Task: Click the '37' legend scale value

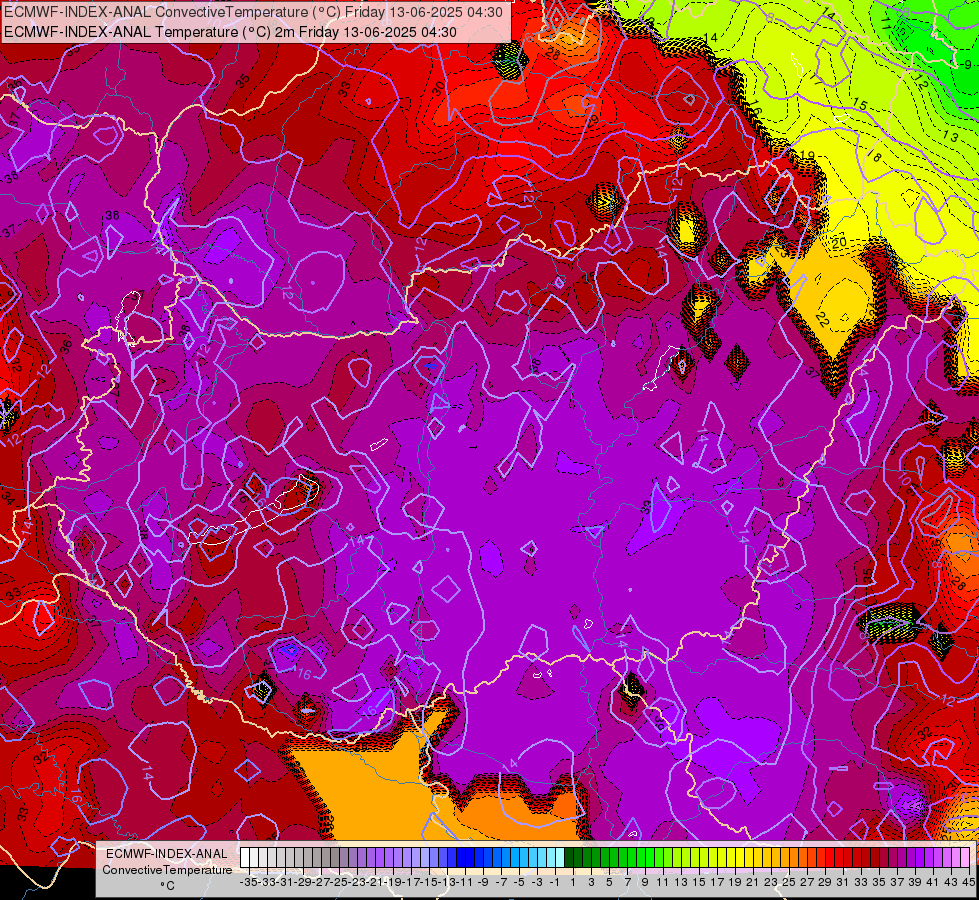Action: (897, 882)
